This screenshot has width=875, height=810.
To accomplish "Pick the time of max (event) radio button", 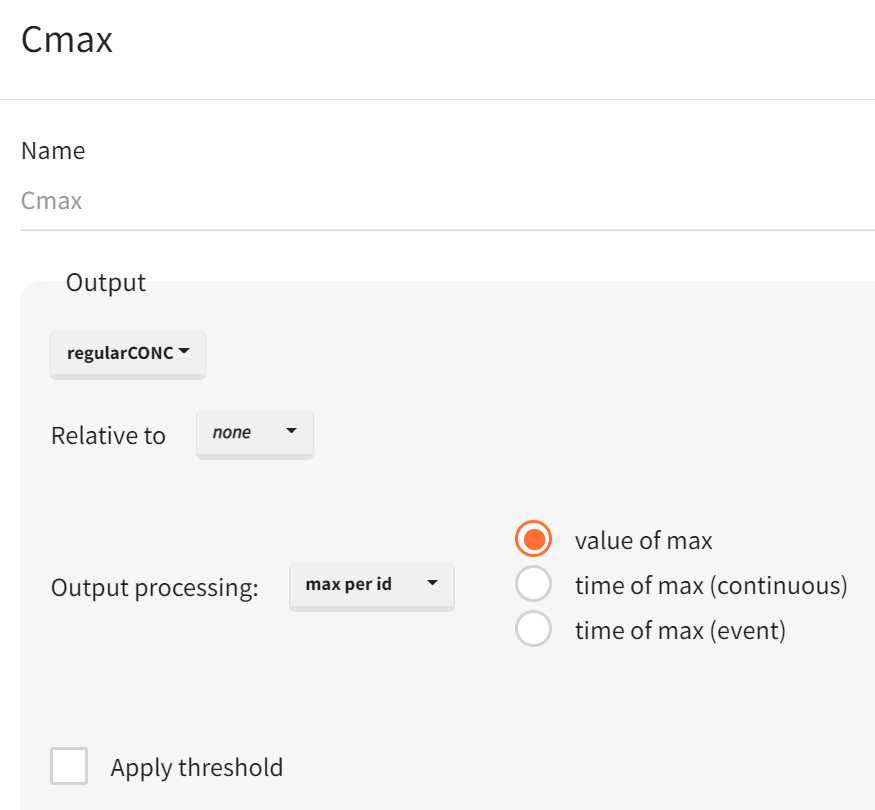I will coord(534,630).
